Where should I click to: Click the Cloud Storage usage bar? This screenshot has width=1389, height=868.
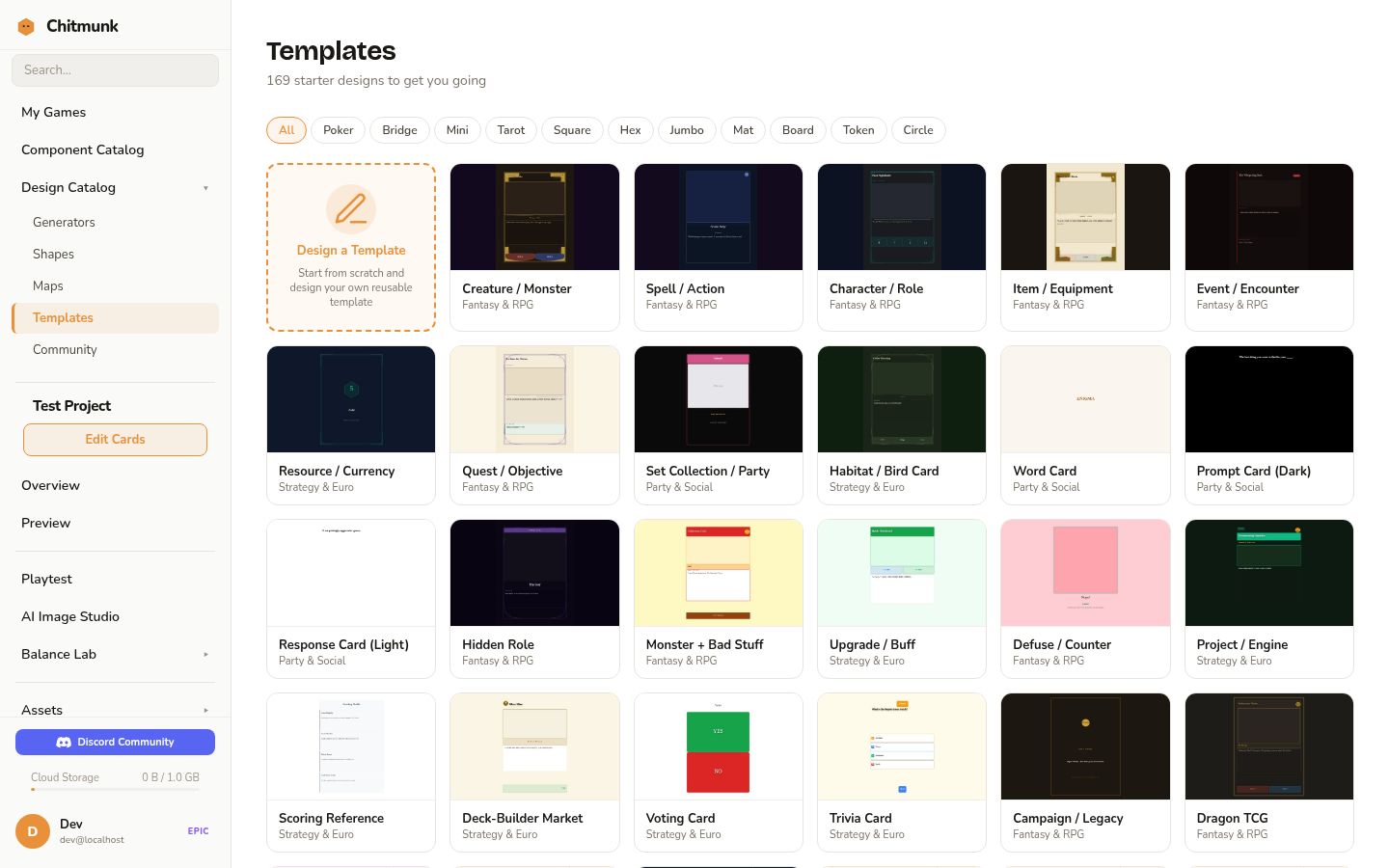[x=115, y=789]
